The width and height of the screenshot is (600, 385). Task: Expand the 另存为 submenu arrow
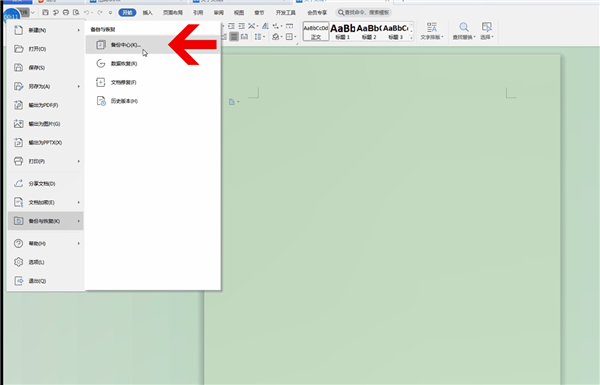point(78,86)
